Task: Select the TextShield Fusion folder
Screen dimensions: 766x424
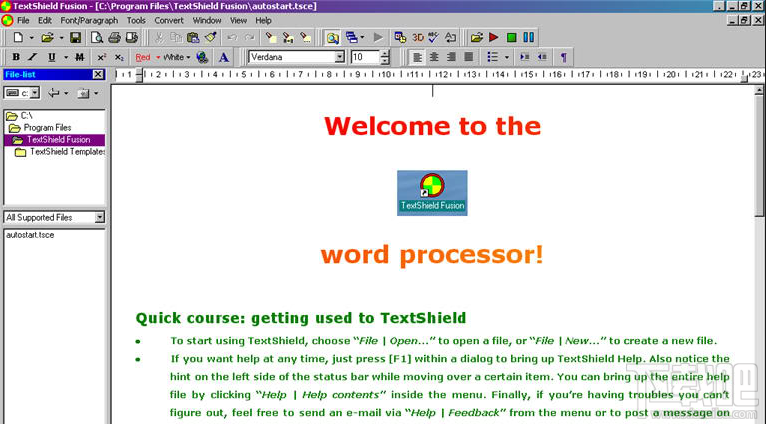Action: [x=52, y=140]
